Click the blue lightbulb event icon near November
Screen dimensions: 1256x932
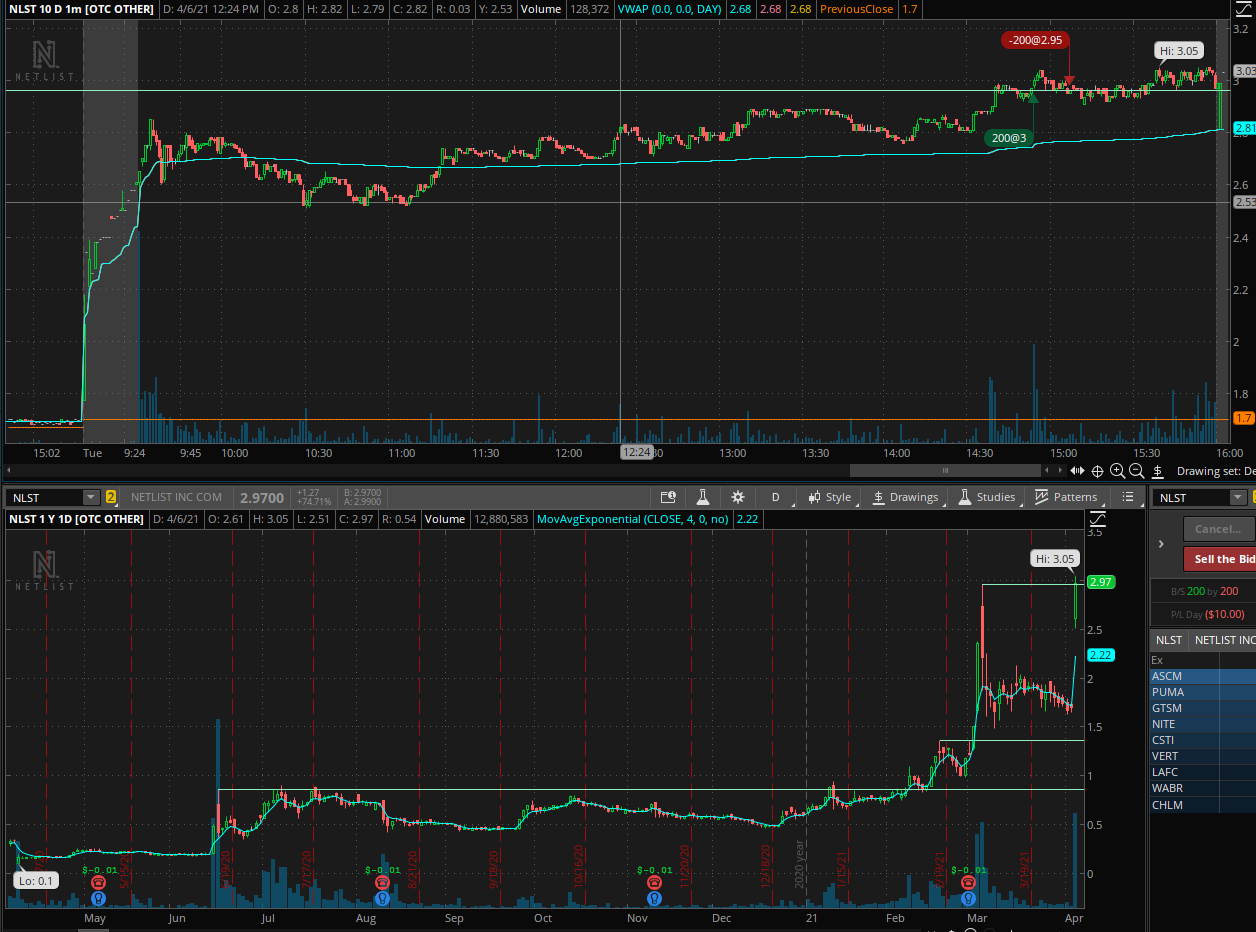pos(654,898)
